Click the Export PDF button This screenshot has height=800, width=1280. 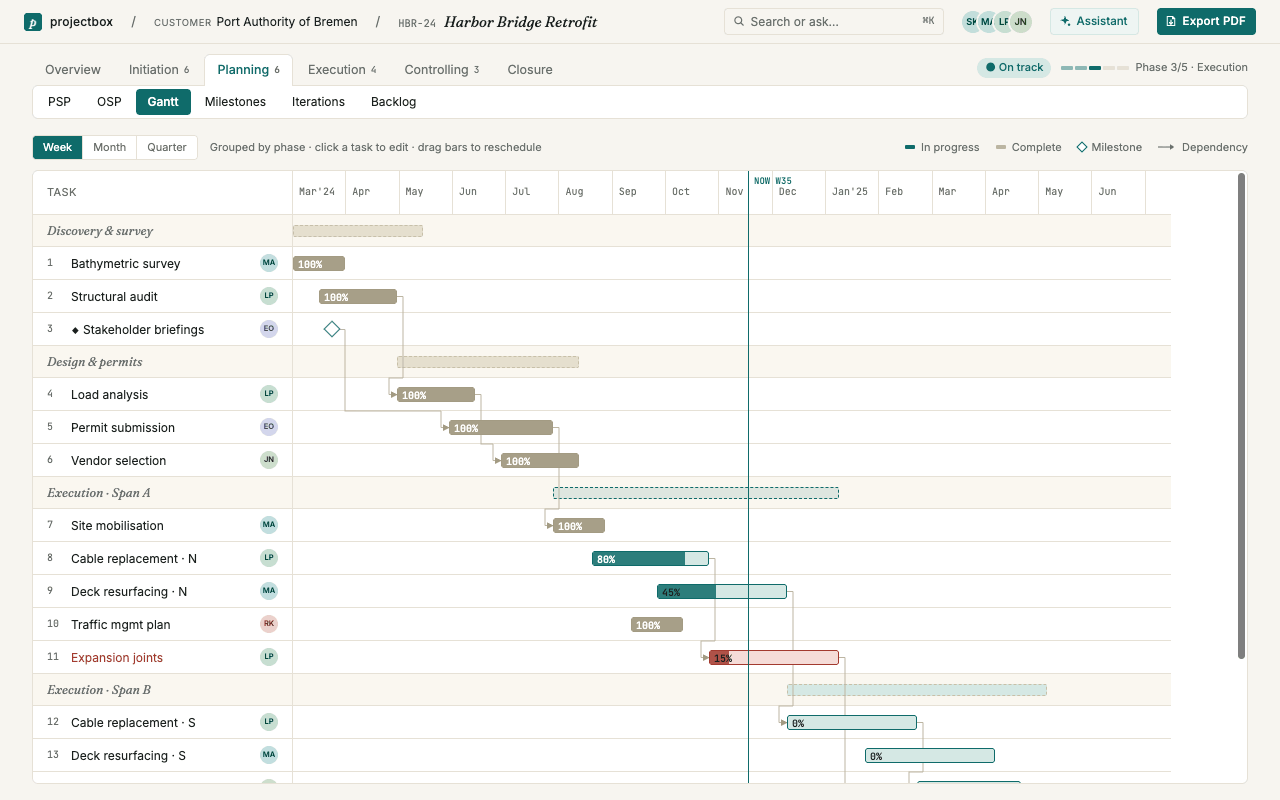click(1206, 21)
